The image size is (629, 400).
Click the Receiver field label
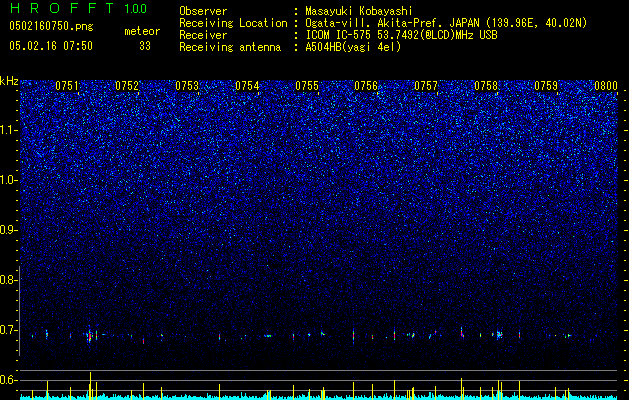pyautogui.click(x=203, y=35)
